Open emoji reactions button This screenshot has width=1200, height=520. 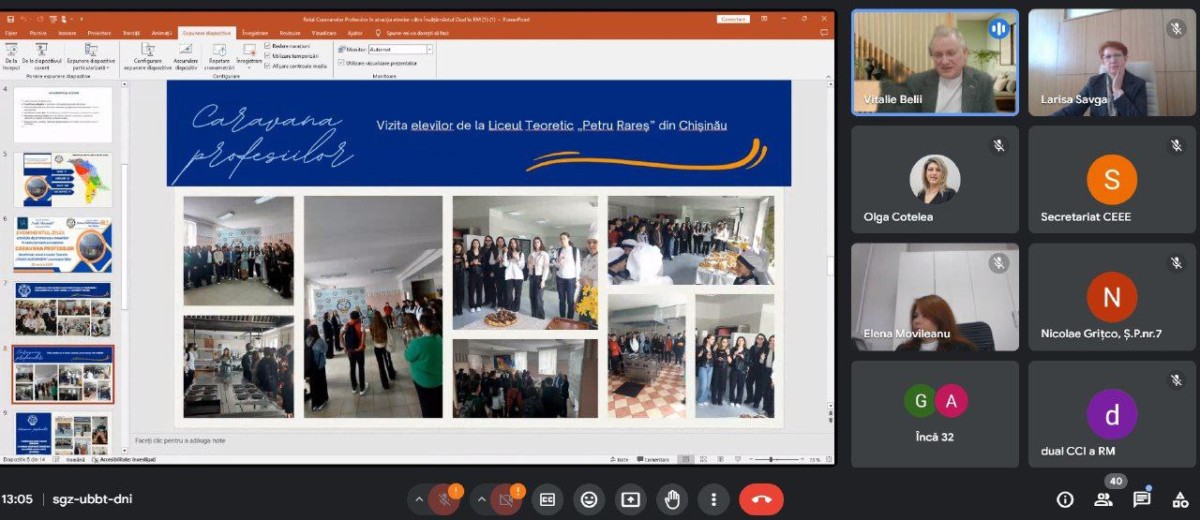(x=589, y=499)
